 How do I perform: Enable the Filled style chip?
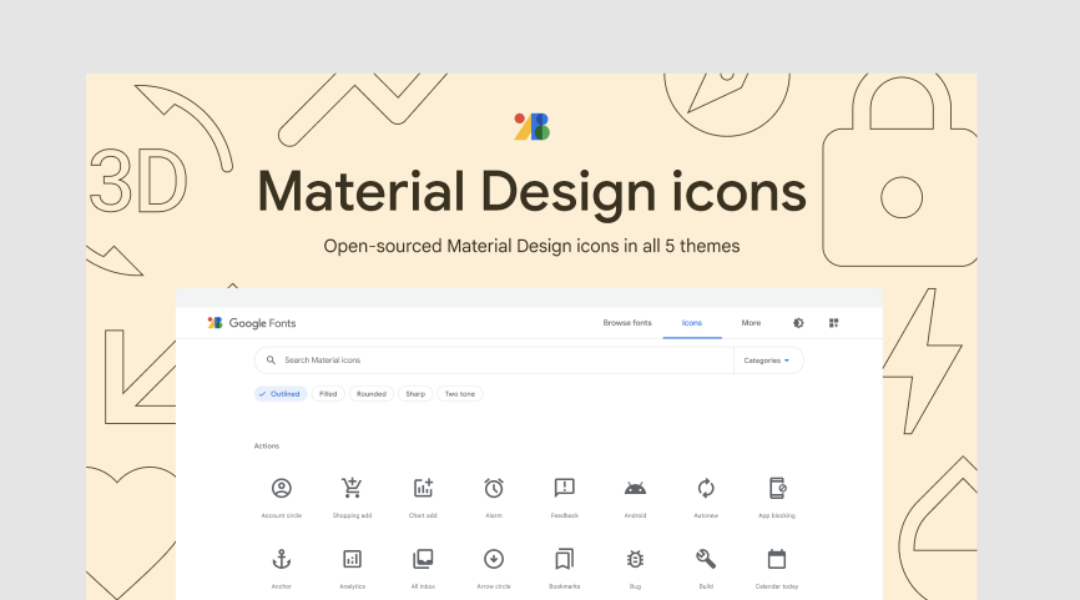pos(328,394)
